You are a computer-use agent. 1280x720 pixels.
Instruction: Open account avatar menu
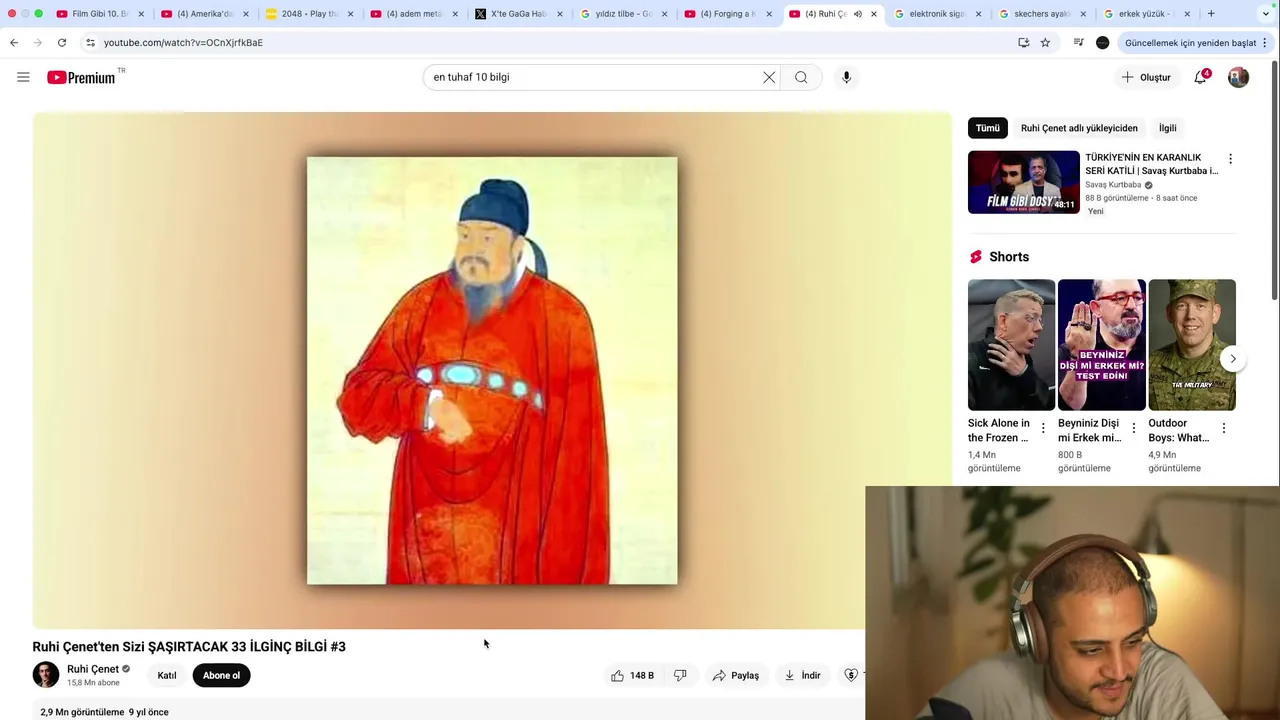pos(1238,77)
